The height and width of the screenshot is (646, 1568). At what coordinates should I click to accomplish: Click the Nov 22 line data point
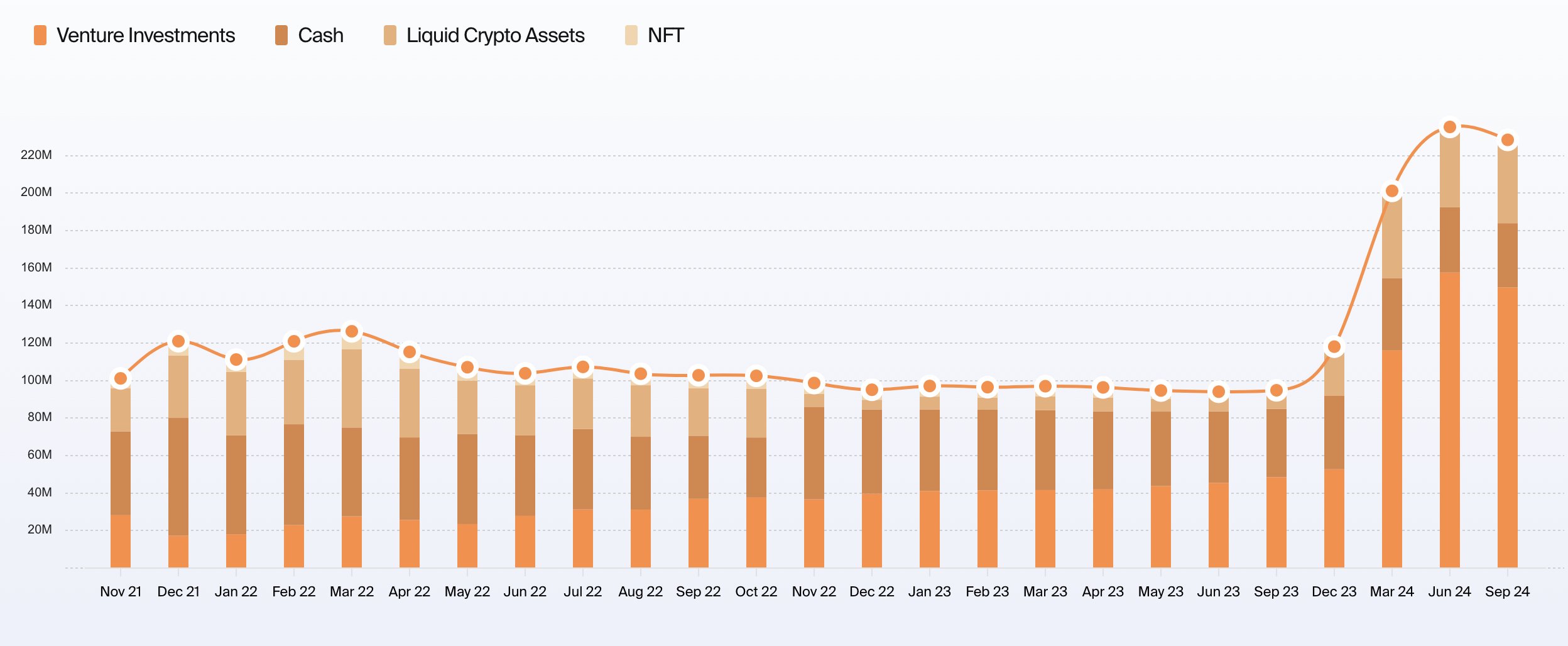(x=814, y=383)
